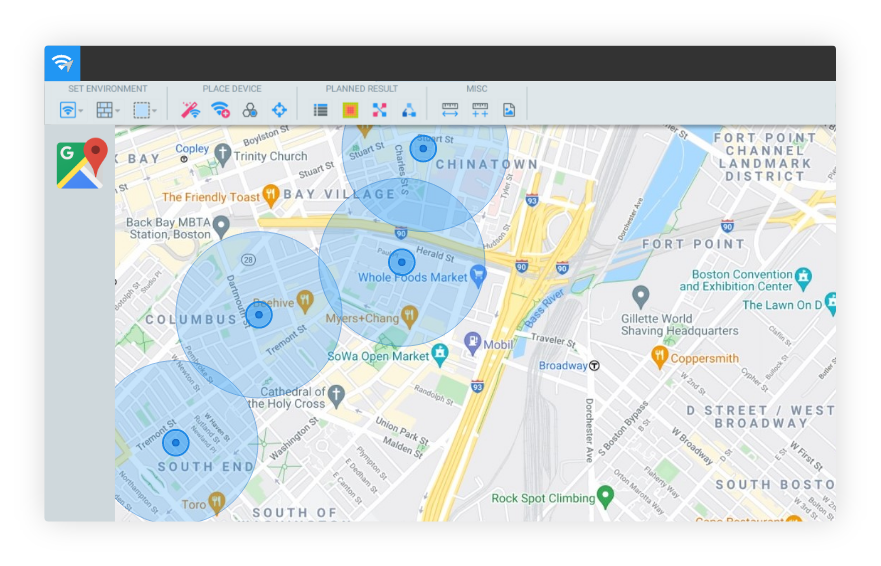Viewport: 881px width, 566px height.
Task: Click the CHINATOWN neighborhood label
Action: pyautogui.click(x=487, y=164)
